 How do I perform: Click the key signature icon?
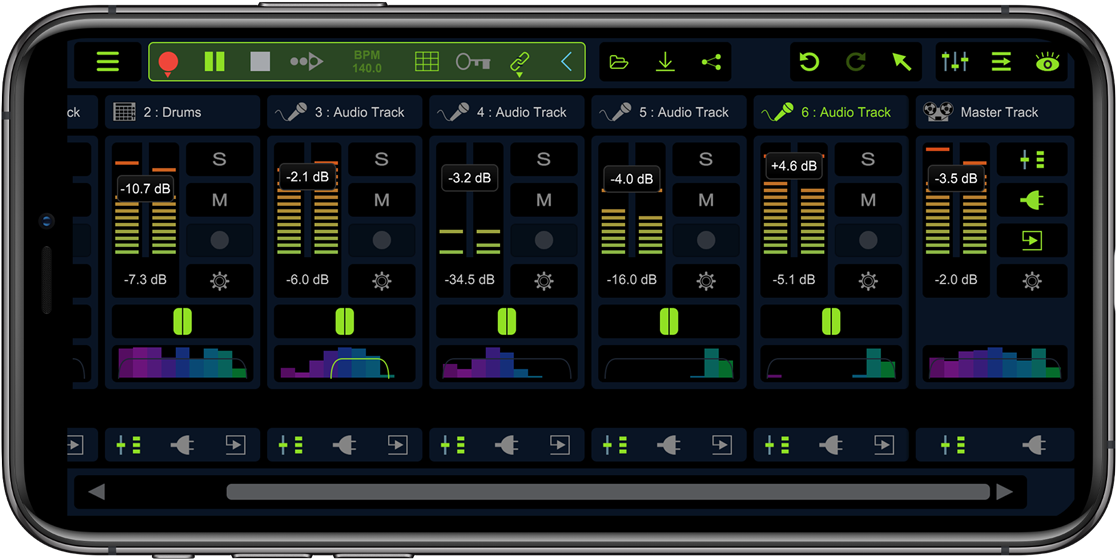click(x=473, y=62)
